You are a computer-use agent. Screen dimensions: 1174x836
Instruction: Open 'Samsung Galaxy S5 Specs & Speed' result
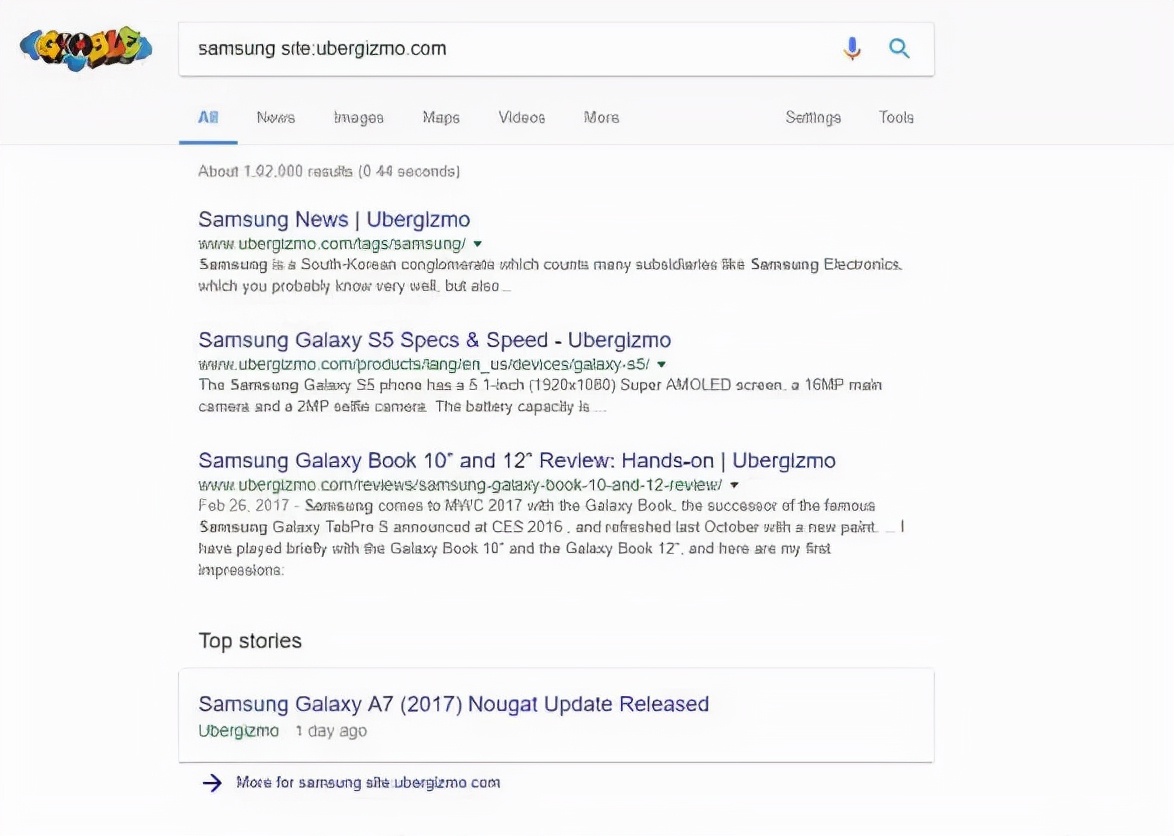point(434,340)
